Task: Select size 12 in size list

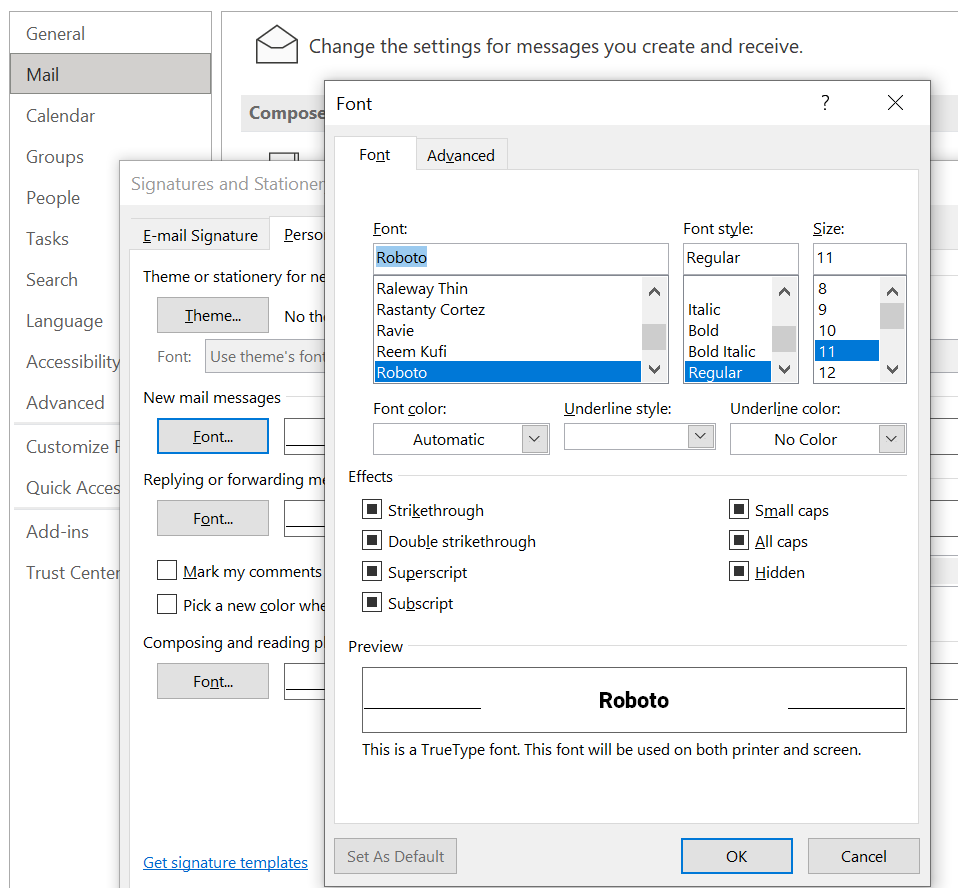Action: (847, 372)
